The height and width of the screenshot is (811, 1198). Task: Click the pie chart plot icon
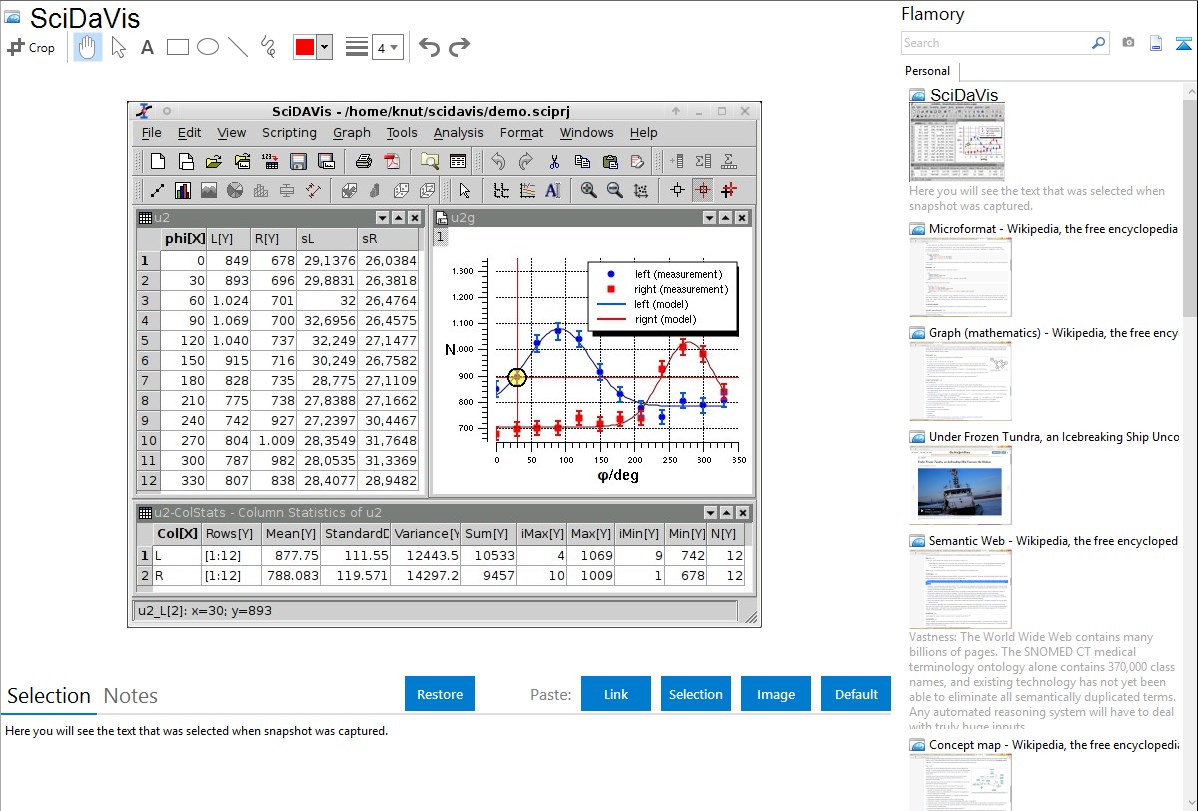235,190
